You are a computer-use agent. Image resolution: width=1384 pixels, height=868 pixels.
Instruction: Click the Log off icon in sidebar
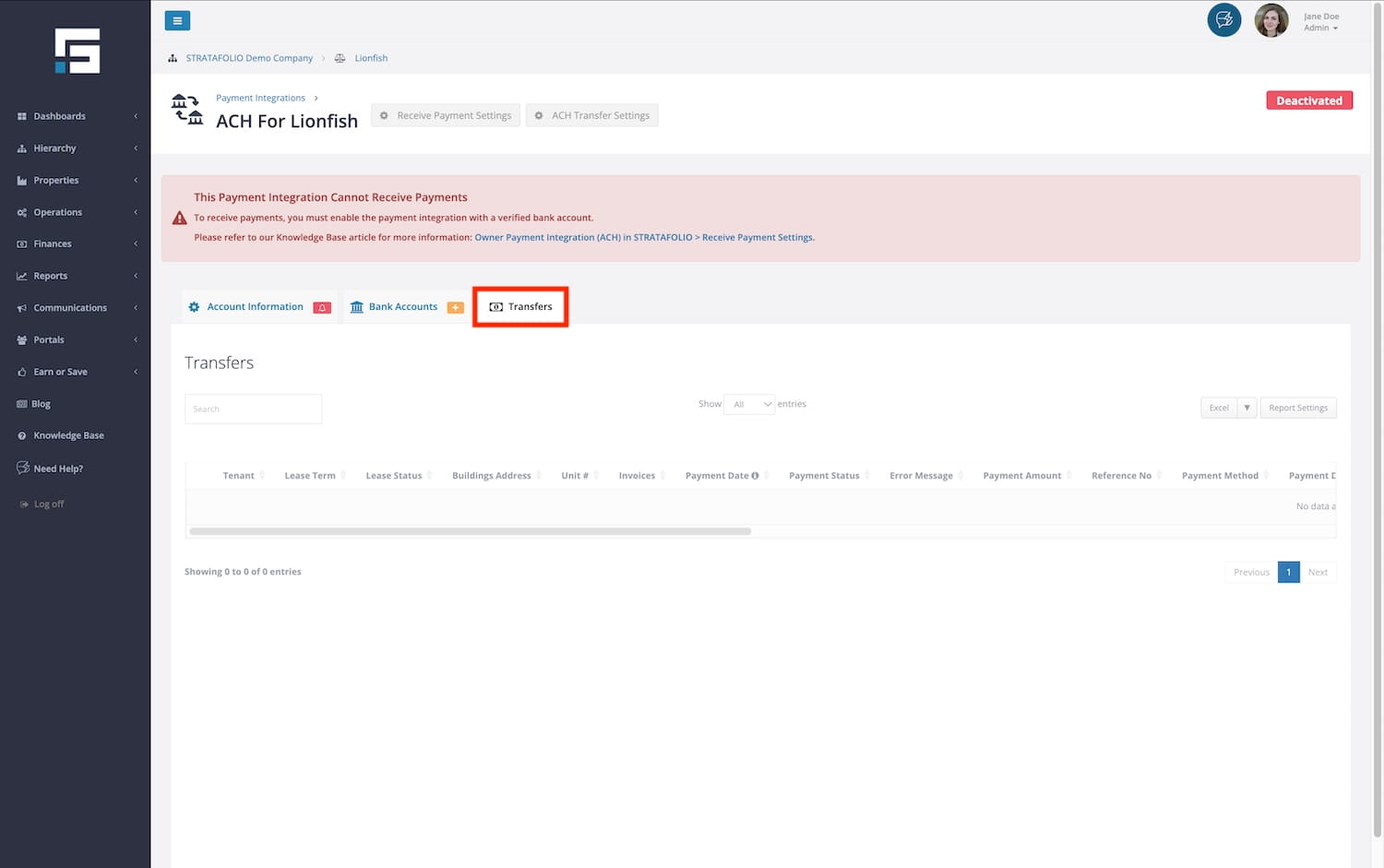click(x=24, y=505)
